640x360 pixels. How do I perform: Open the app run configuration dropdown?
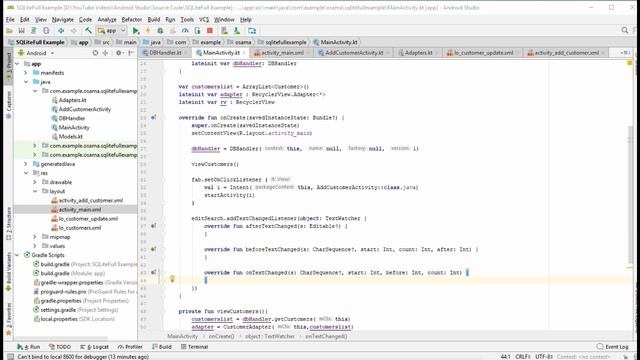[x=111, y=31]
